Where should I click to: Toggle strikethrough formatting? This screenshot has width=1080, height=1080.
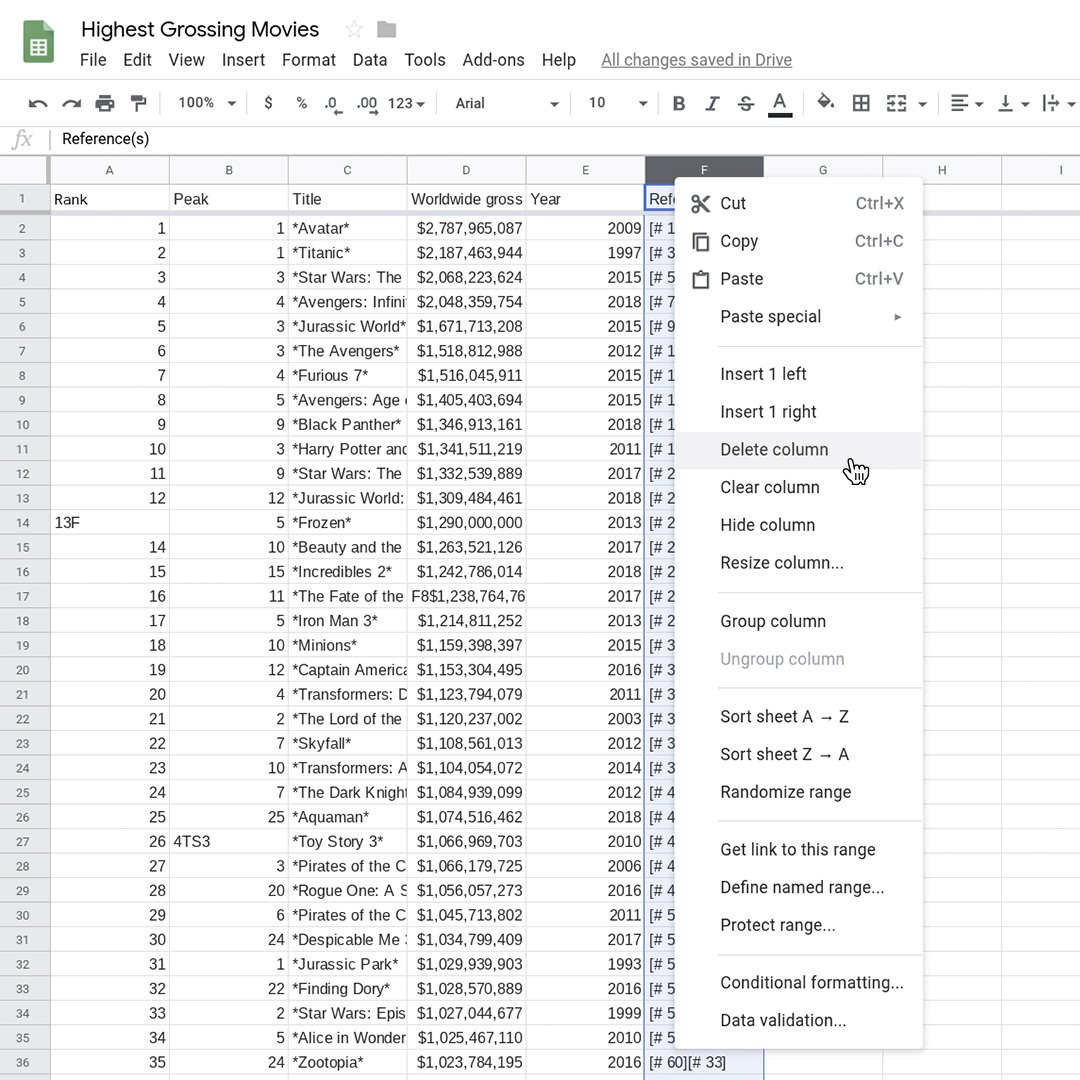(x=745, y=103)
